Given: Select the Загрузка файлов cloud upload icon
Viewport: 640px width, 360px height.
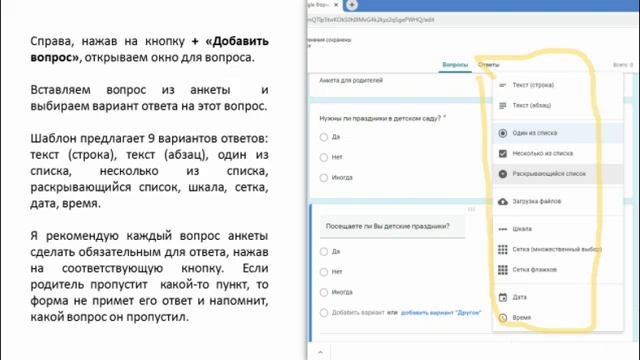Looking at the screenshot, I should click(x=503, y=202).
